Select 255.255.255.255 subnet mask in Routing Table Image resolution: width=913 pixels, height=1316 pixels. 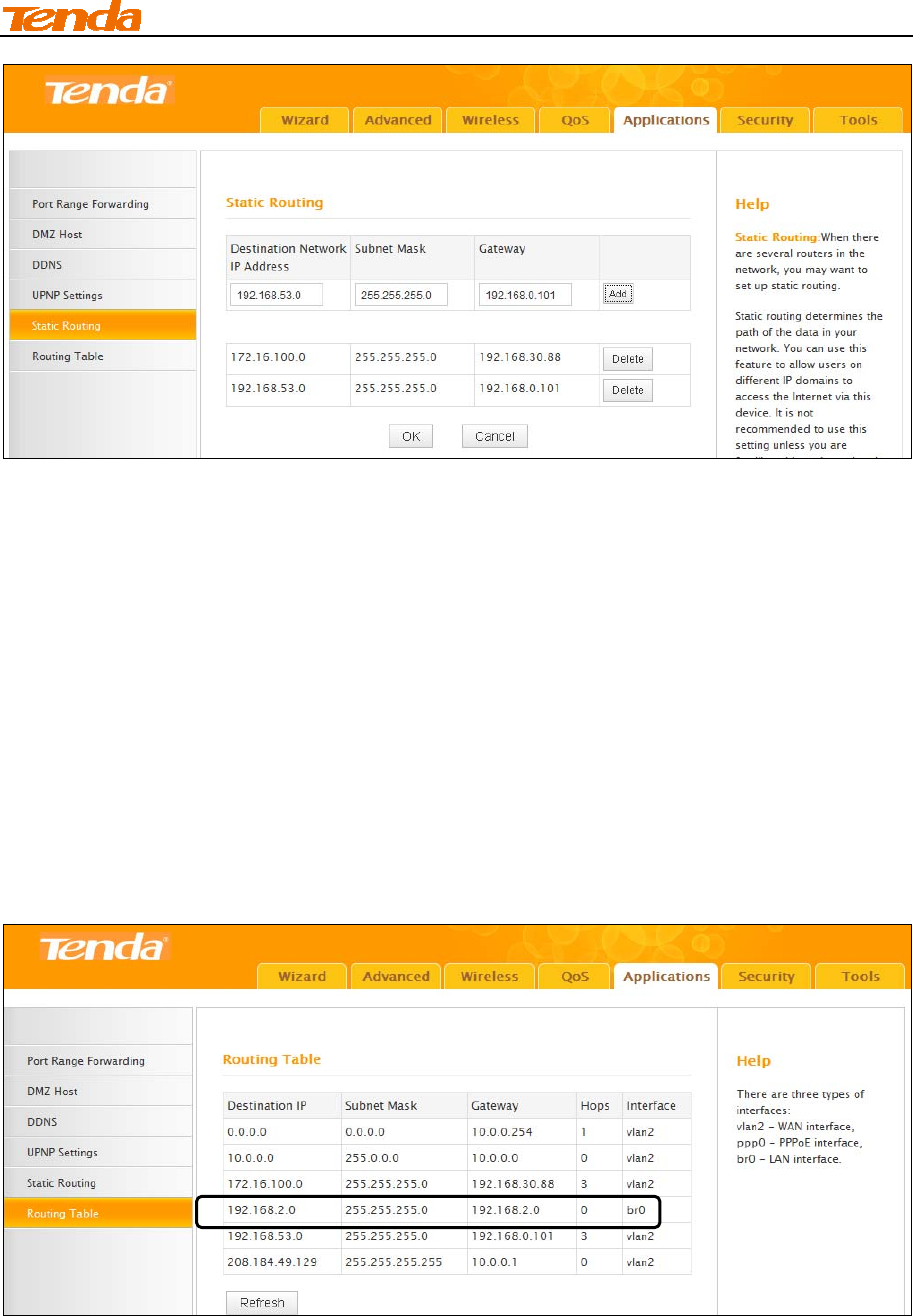click(x=392, y=1262)
